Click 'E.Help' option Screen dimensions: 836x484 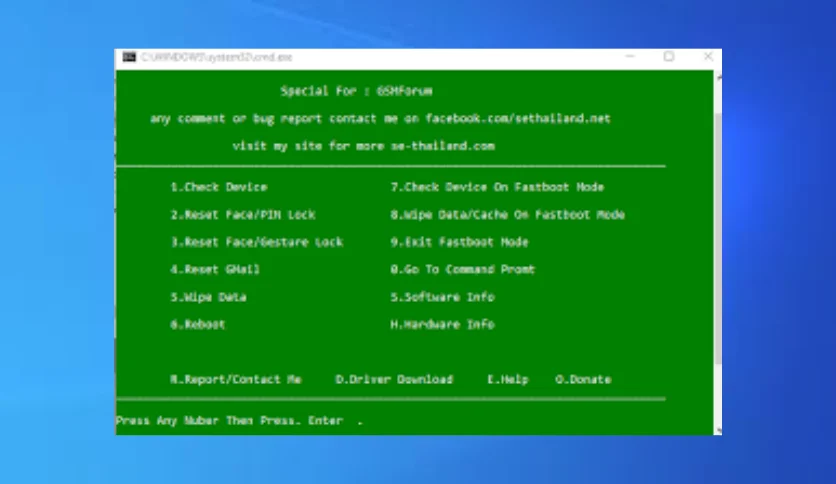click(x=508, y=380)
